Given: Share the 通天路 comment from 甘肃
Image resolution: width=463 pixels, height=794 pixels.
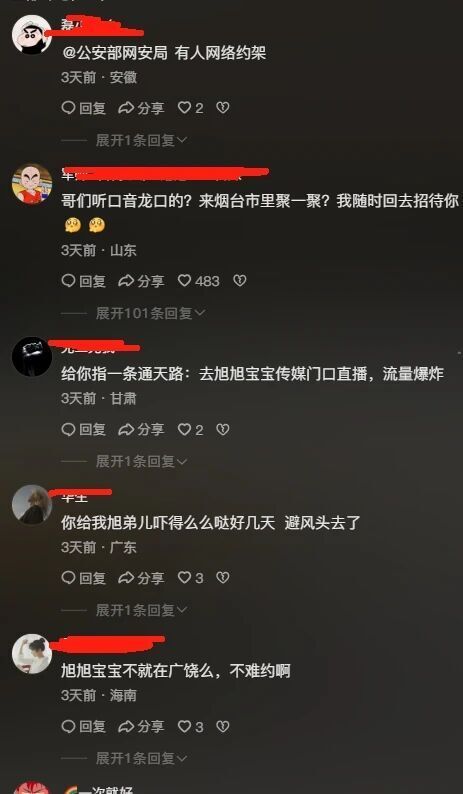Looking at the screenshot, I should pos(141,430).
